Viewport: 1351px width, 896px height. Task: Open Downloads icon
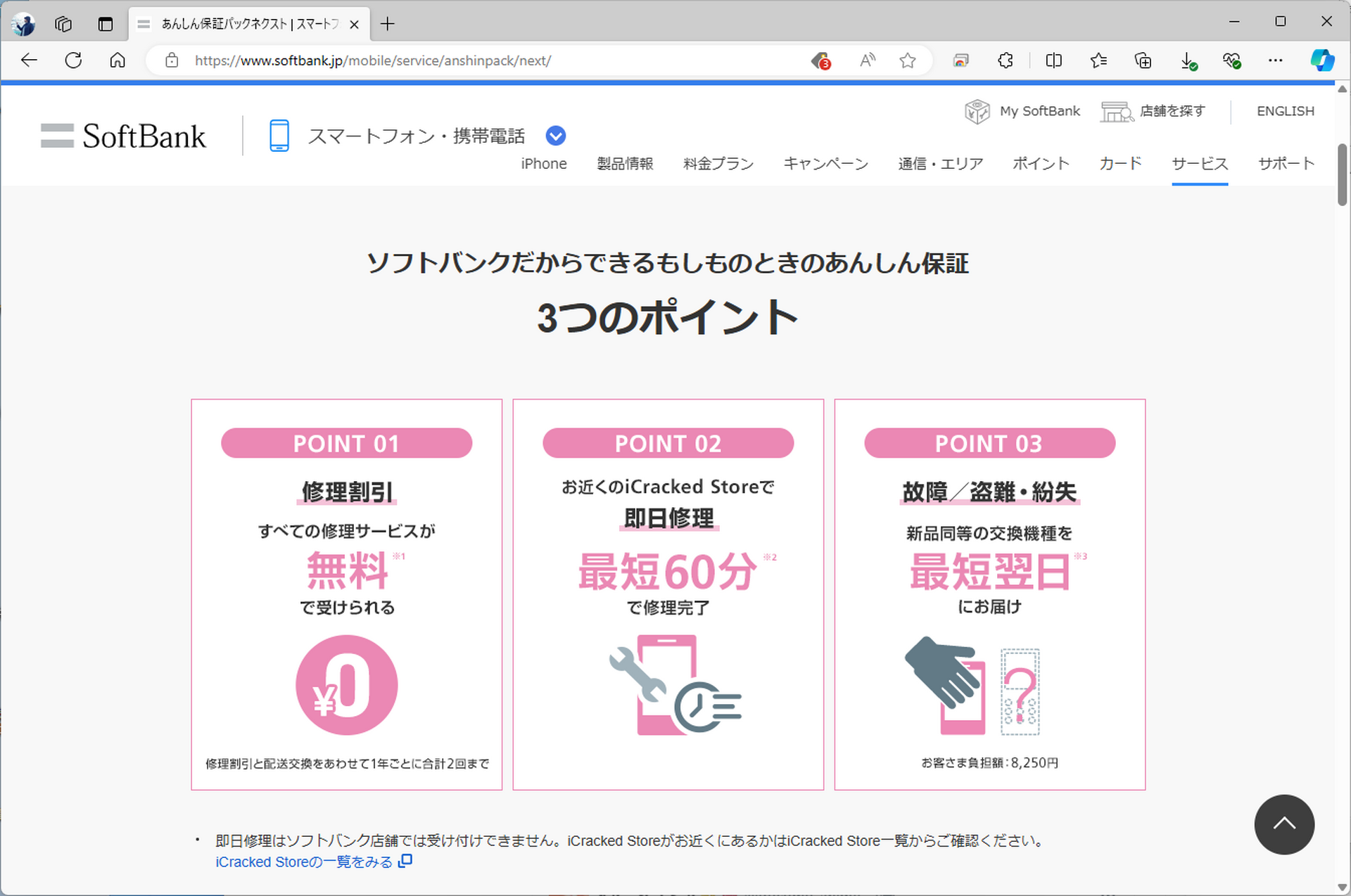[1188, 61]
